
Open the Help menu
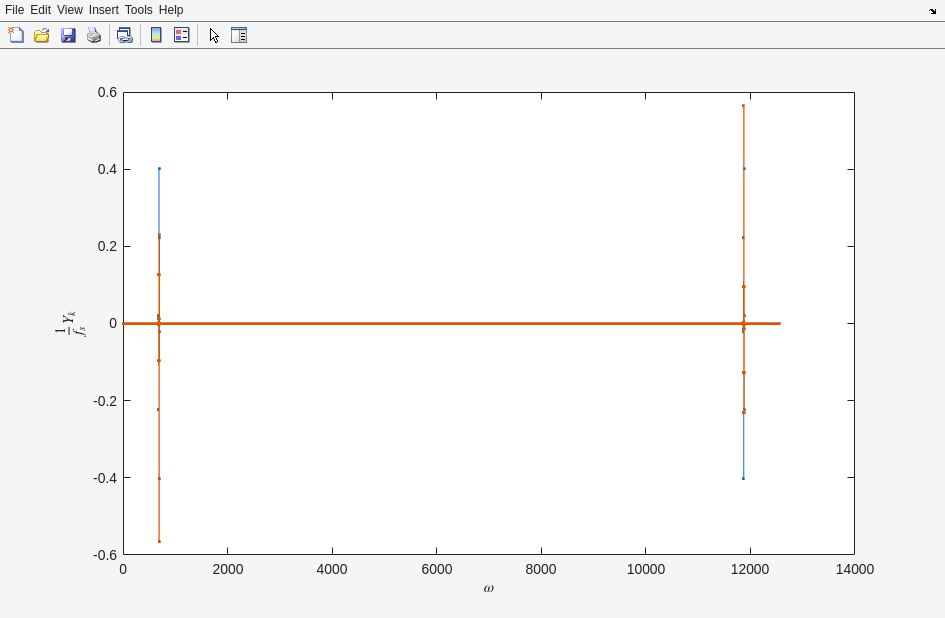pos(171,10)
